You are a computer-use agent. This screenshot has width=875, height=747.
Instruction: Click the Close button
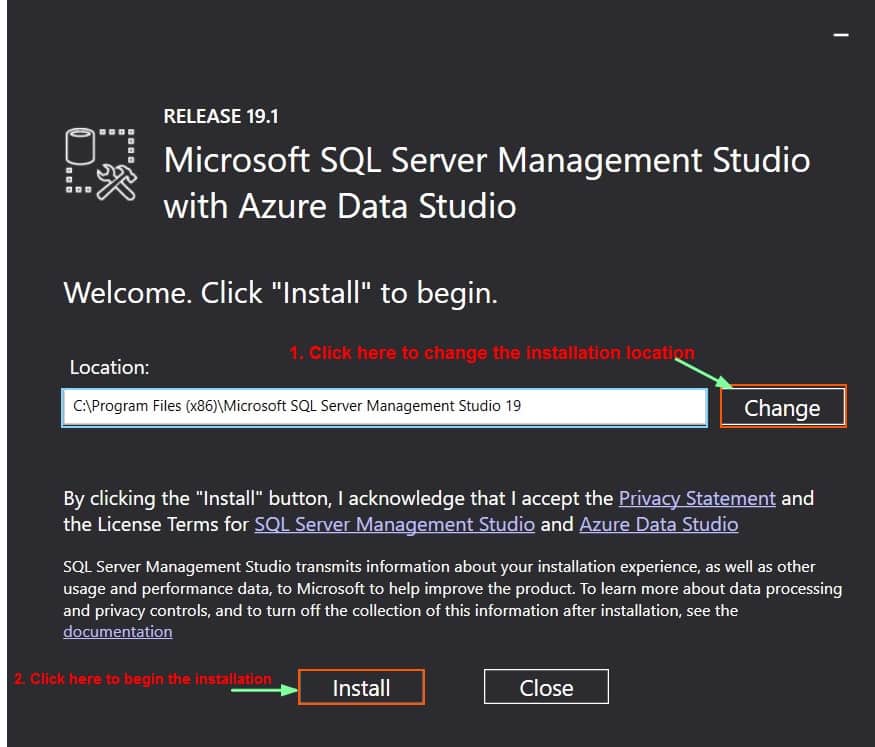tap(546, 687)
